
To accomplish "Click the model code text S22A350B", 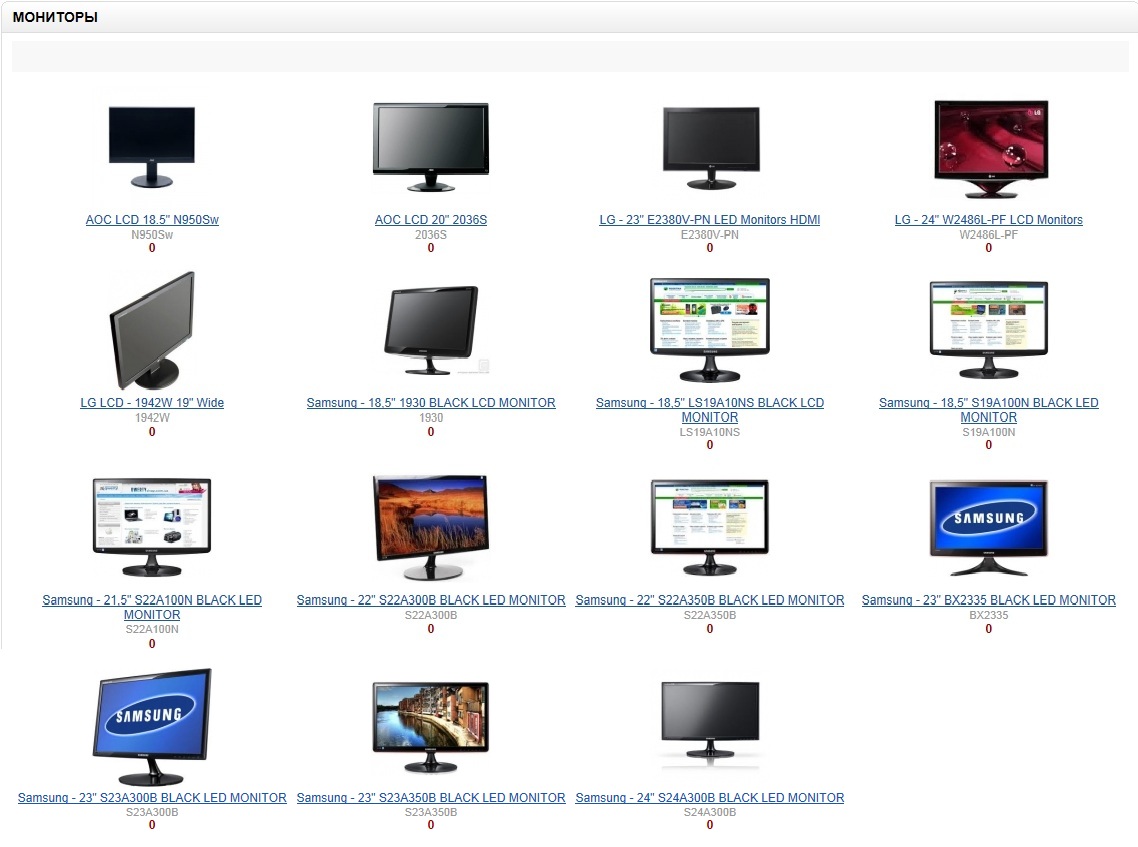I will (x=710, y=615).
